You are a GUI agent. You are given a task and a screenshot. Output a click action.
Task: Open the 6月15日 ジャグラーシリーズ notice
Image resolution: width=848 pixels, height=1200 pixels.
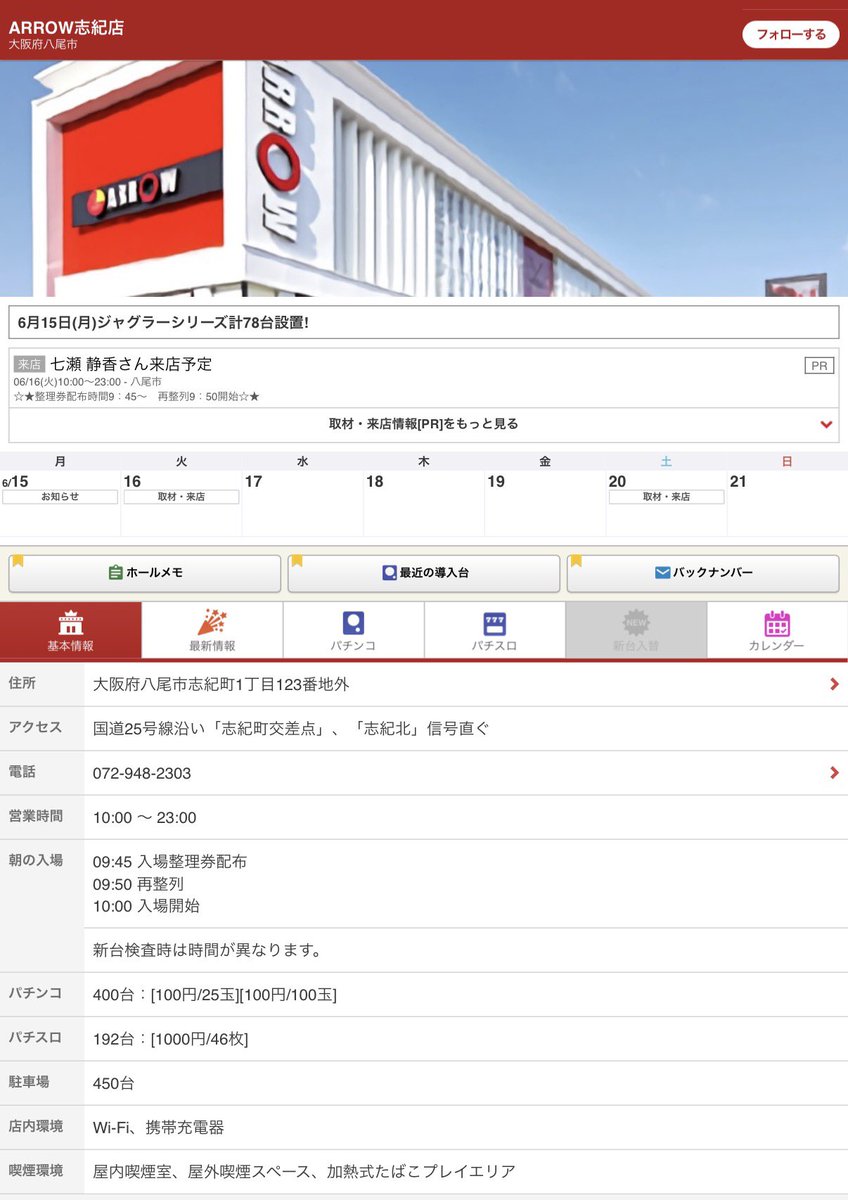click(424, 323)
